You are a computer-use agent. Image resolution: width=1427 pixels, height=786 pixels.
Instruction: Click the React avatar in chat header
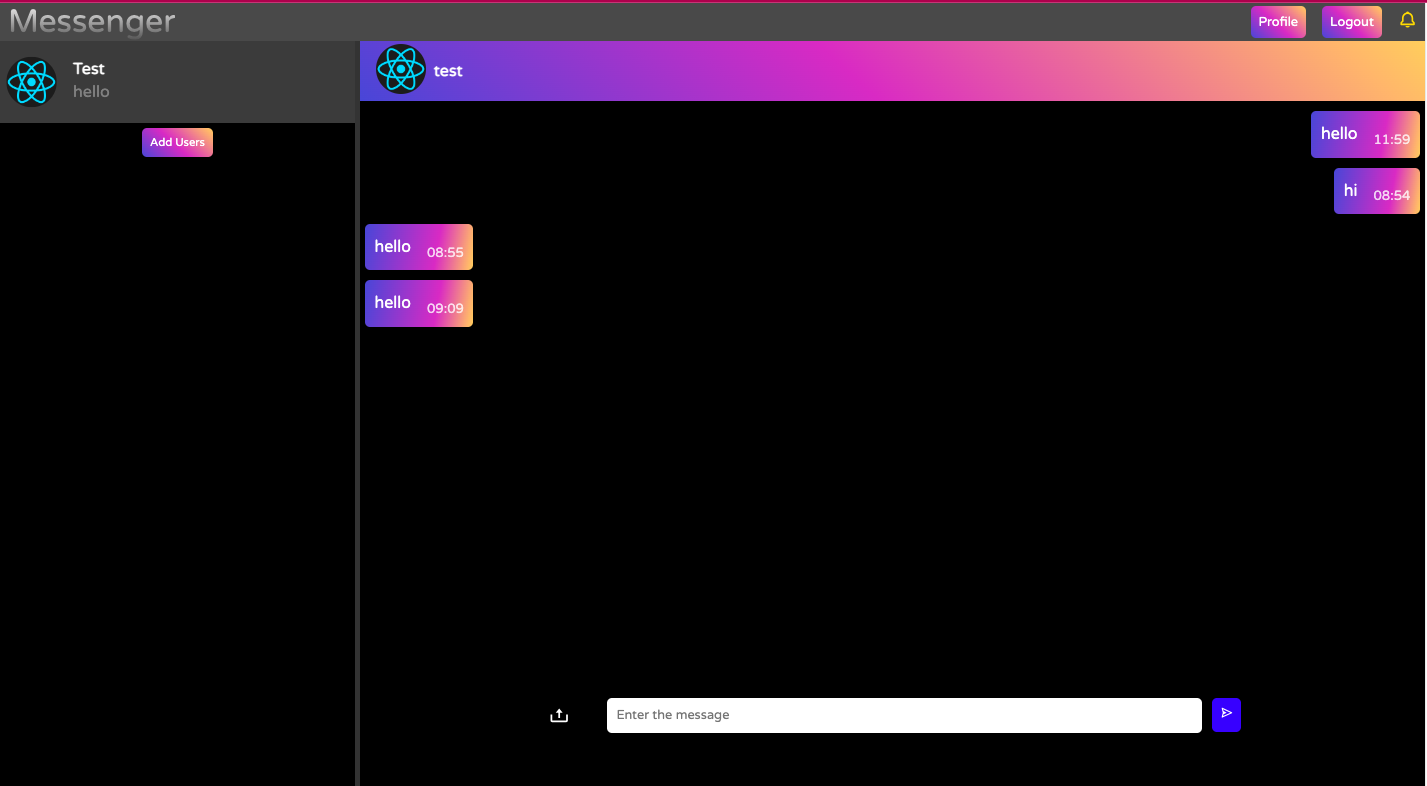point(401,70)
